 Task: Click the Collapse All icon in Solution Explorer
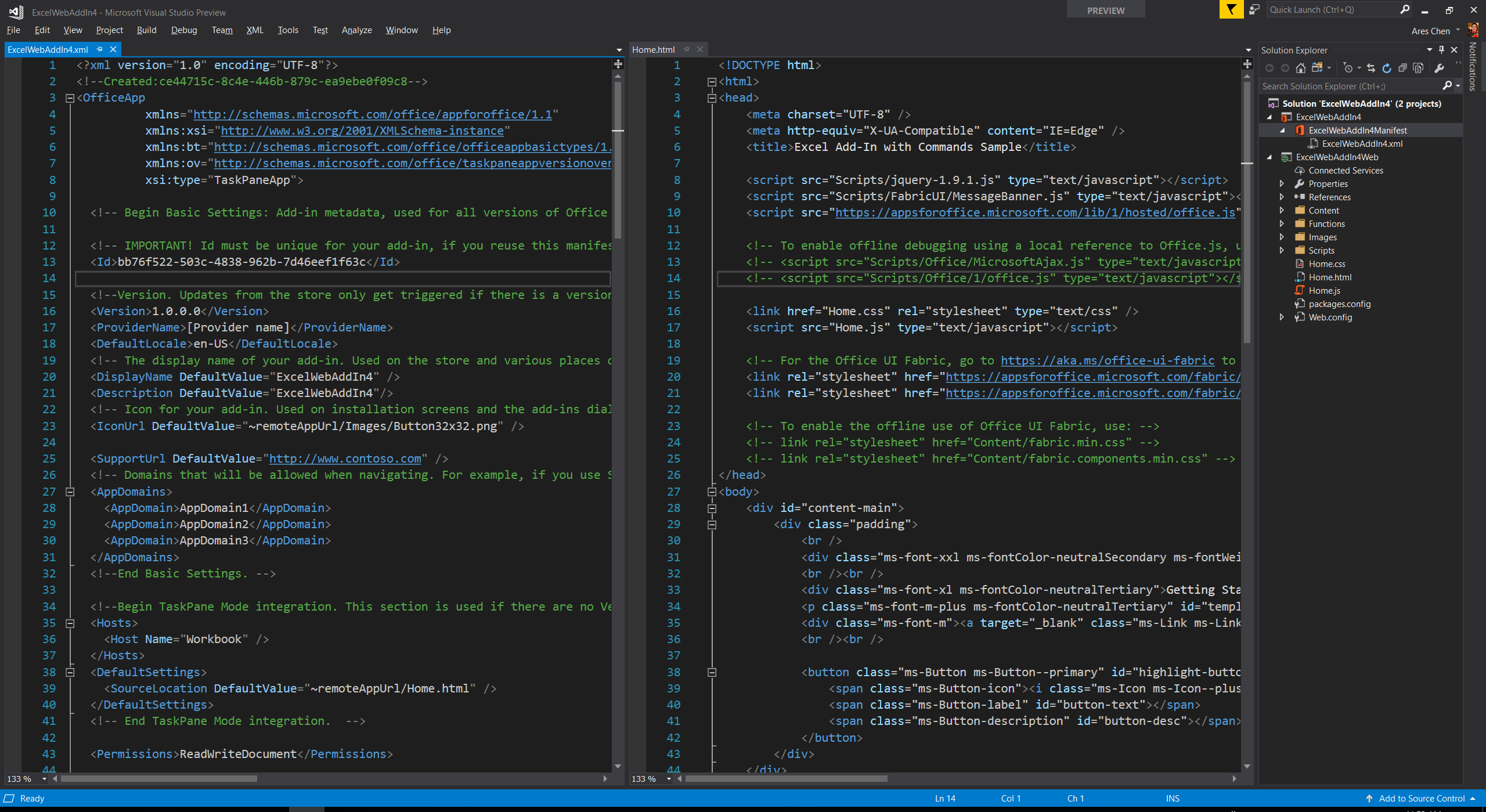point(1402,68)
